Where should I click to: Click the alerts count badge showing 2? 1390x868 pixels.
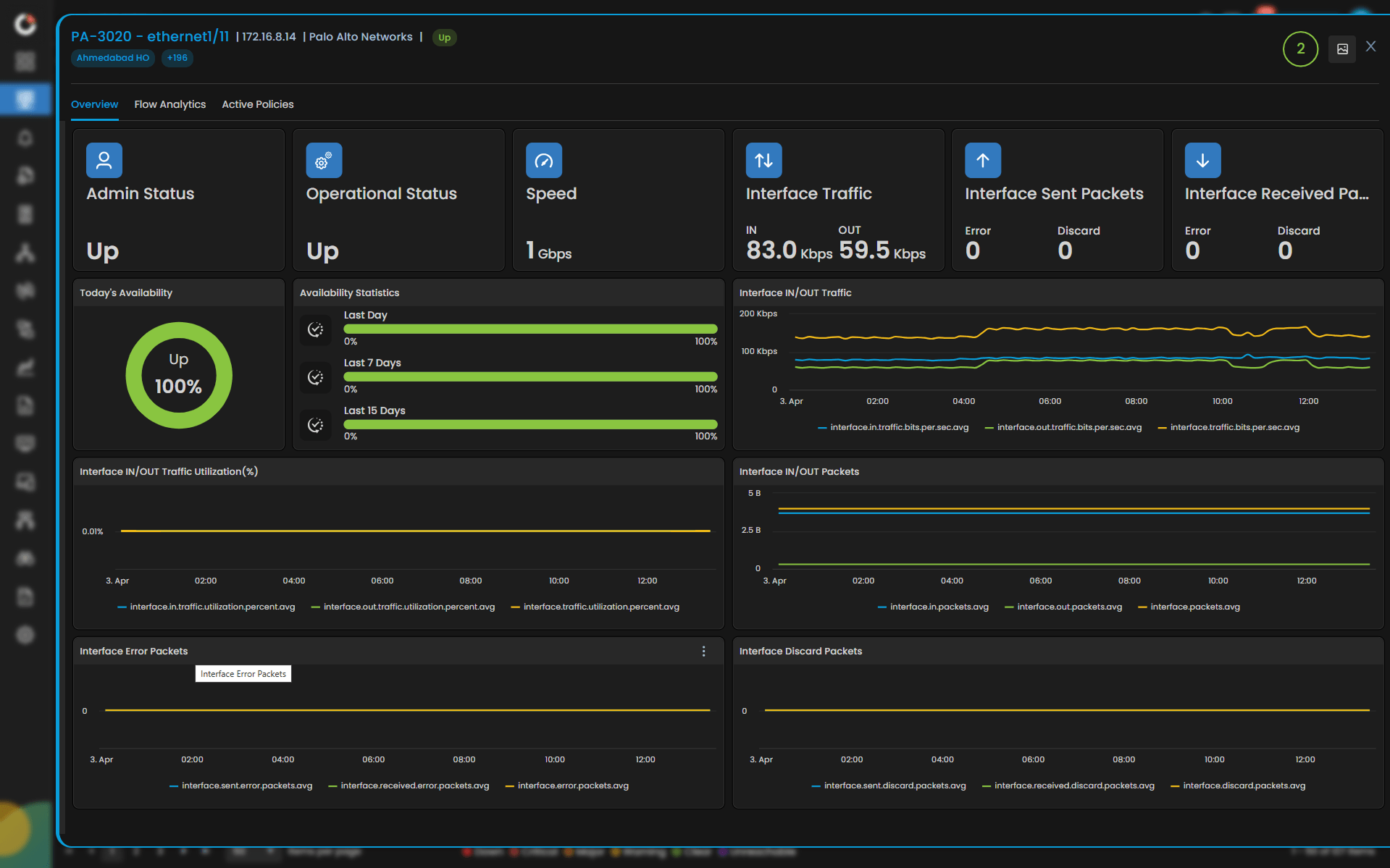(1300, 49)
